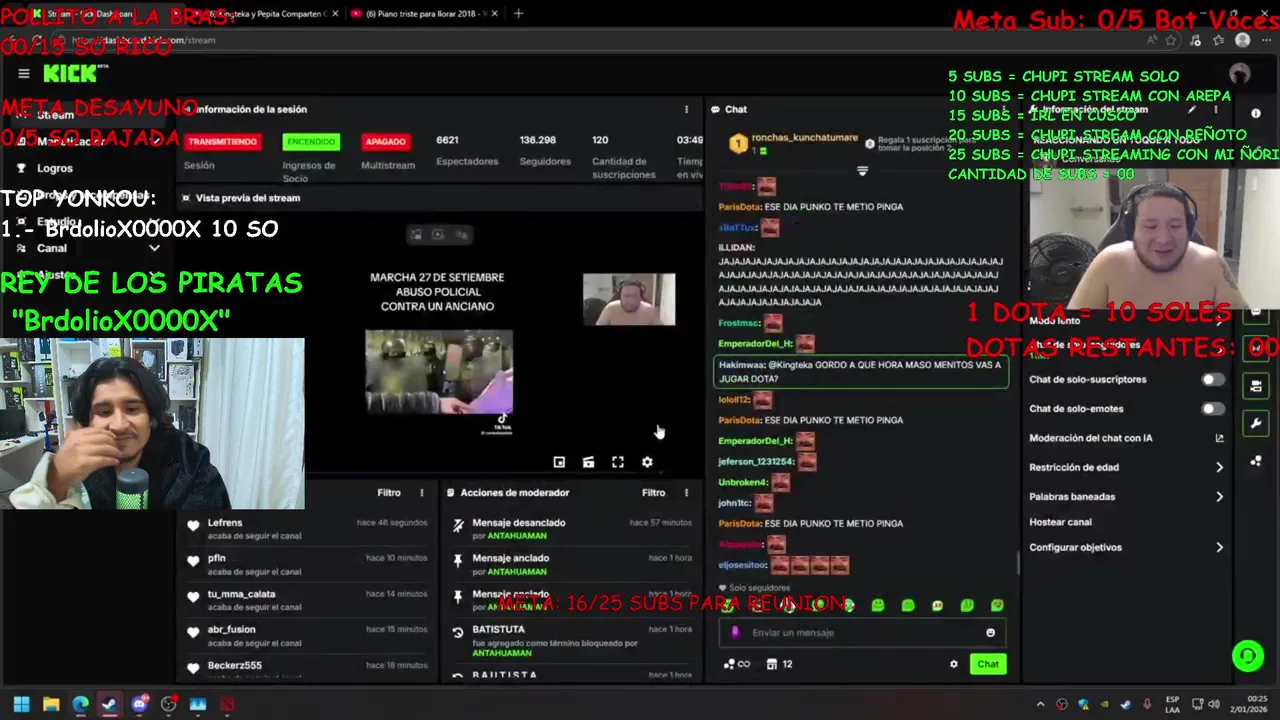Click Hakimwaa's chat message mentioning Kingteka
This screenshot has height=720, width=1280.
861,372
